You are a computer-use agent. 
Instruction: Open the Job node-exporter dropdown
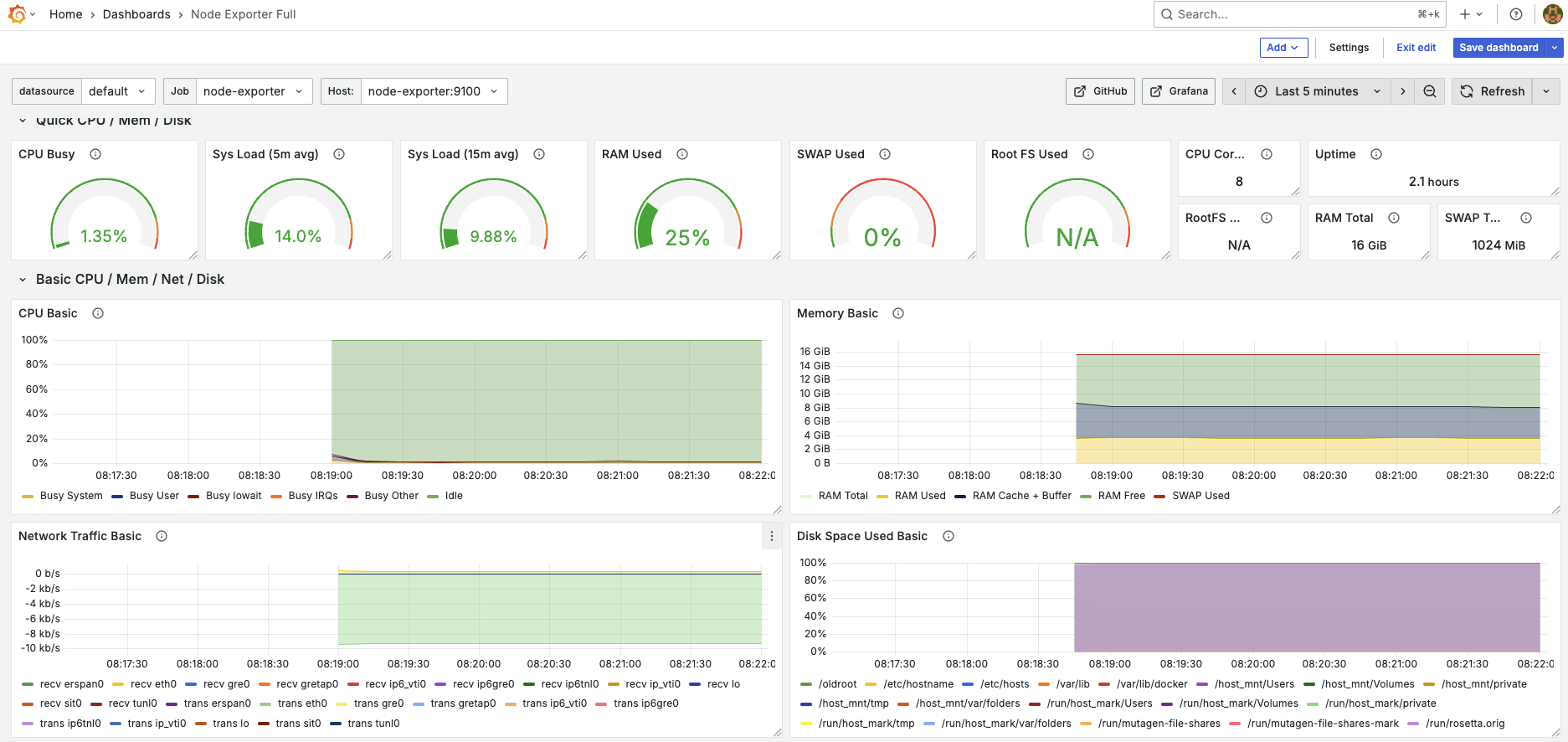click(x=254, y=91)
